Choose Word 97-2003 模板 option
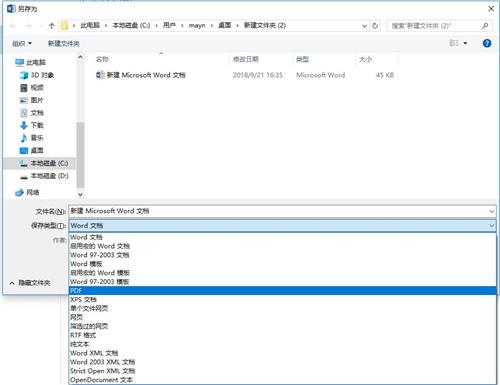Screen dimensions: 500x385 [x=282, y=282]
